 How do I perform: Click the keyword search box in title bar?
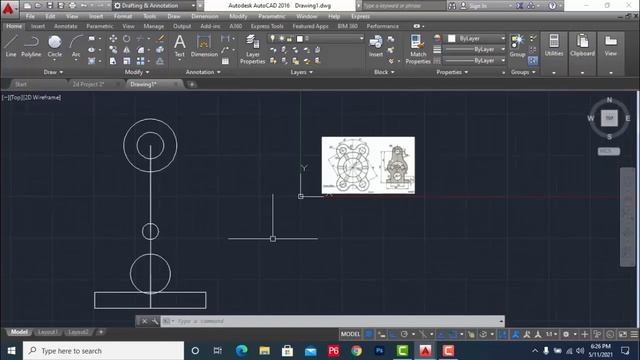[404, 6]
